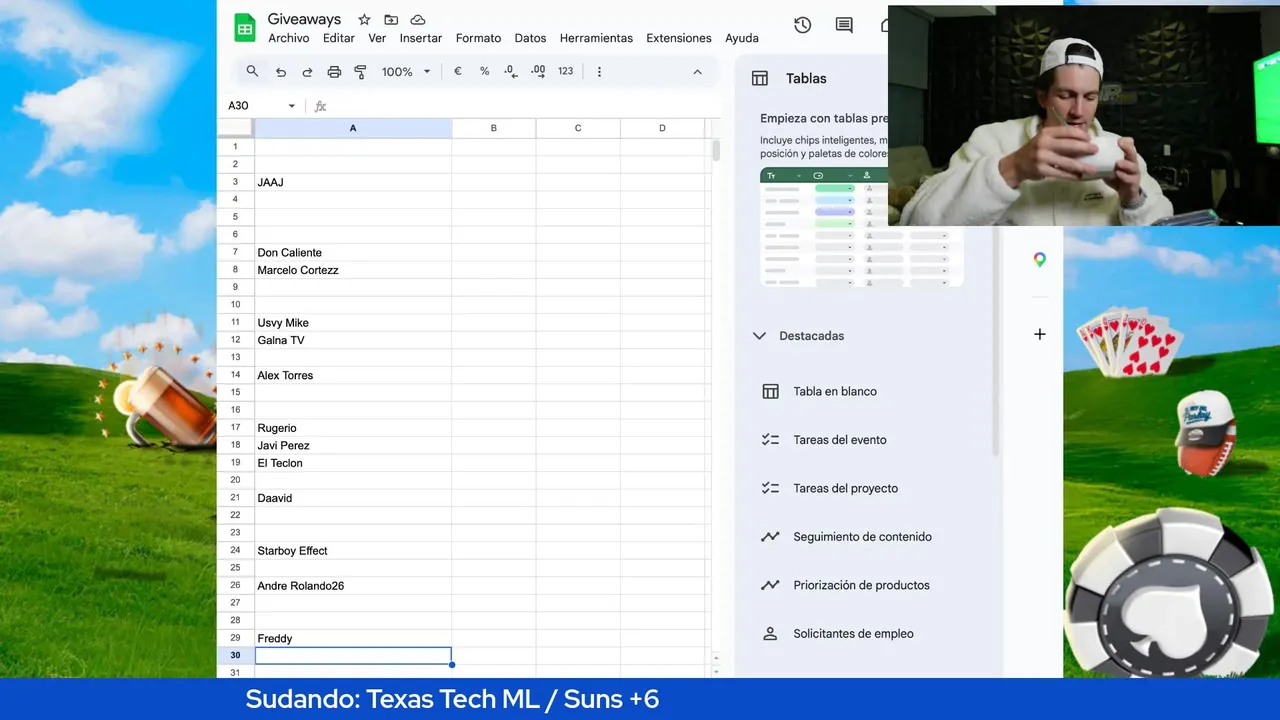Open the Google Maps side panel icon
The image size is (1280, 720).
[x=1040, y=260]
